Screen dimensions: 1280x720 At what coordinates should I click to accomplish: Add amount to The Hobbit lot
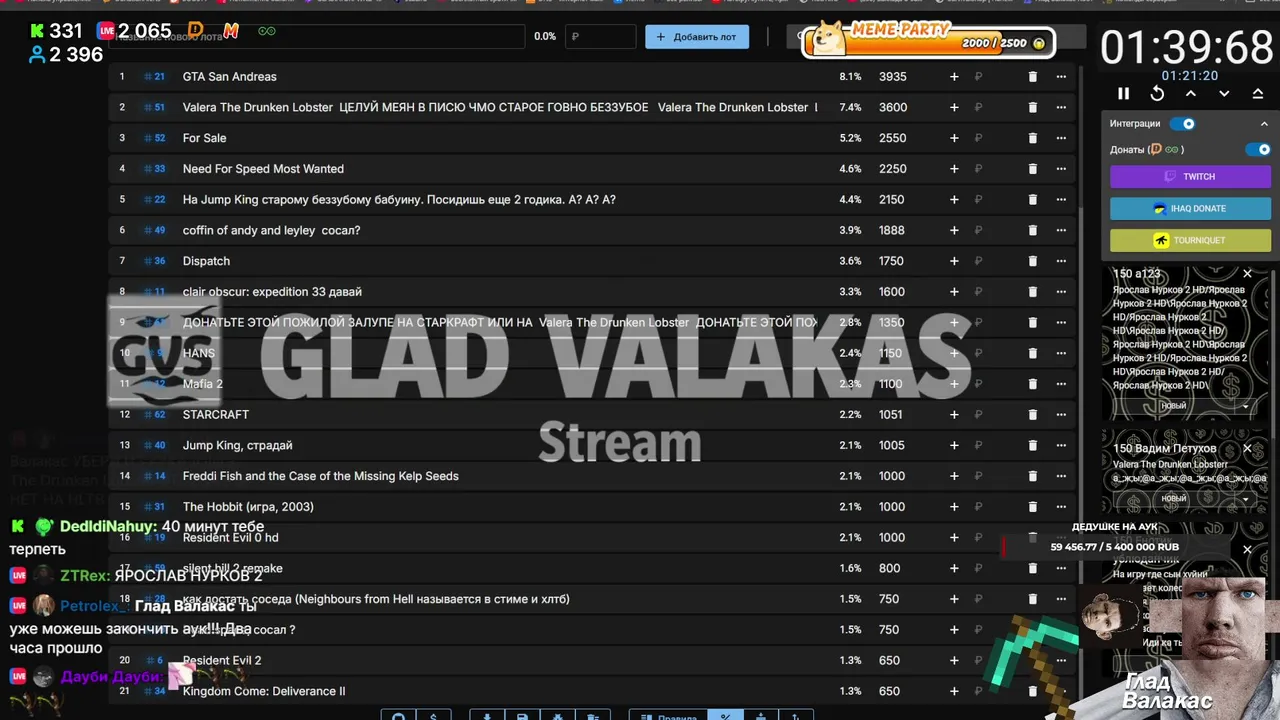[x=954, y=507]
